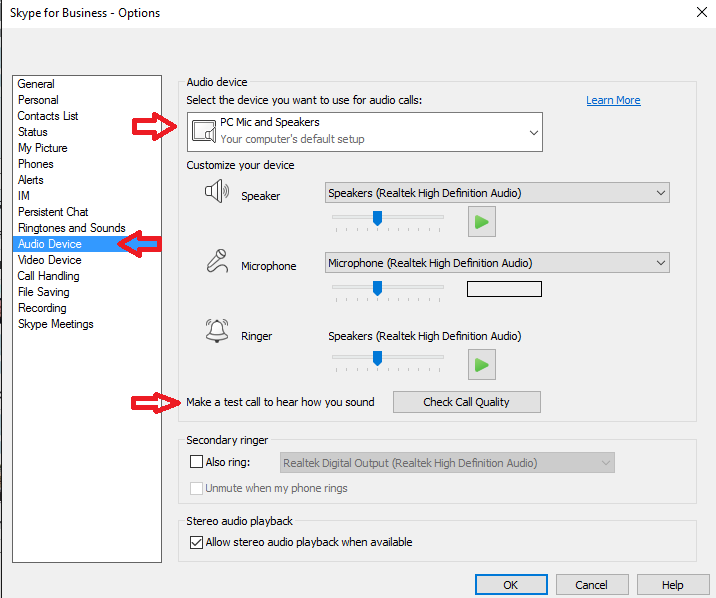Open Help for this dialog
The height and width of the screenshot is (598, 716).
pyautogui.click(x=673, y=585)
